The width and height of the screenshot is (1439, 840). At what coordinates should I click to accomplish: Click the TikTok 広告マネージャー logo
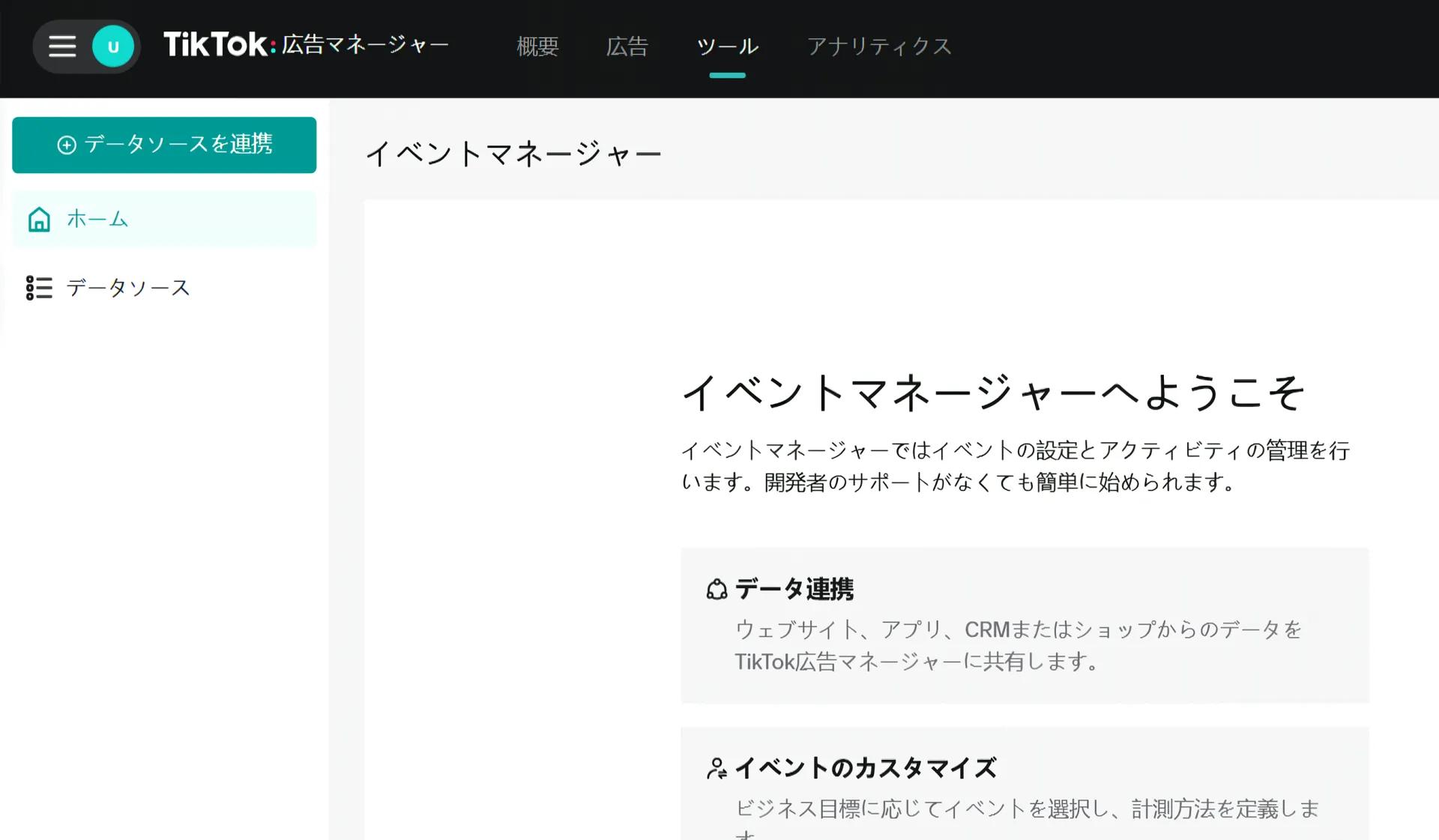tap(306, 45)
